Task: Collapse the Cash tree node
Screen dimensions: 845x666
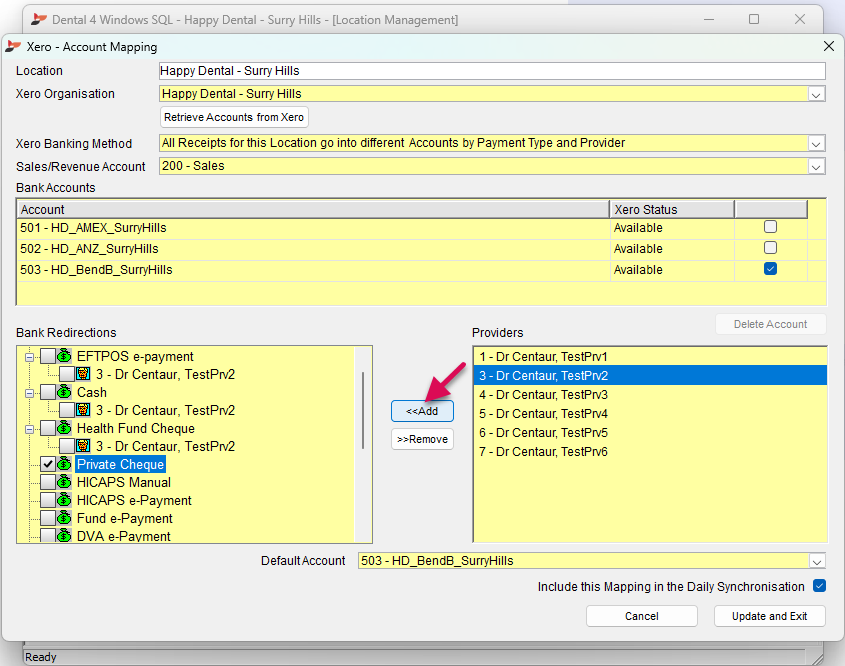Action: click(x=30, y=393)
